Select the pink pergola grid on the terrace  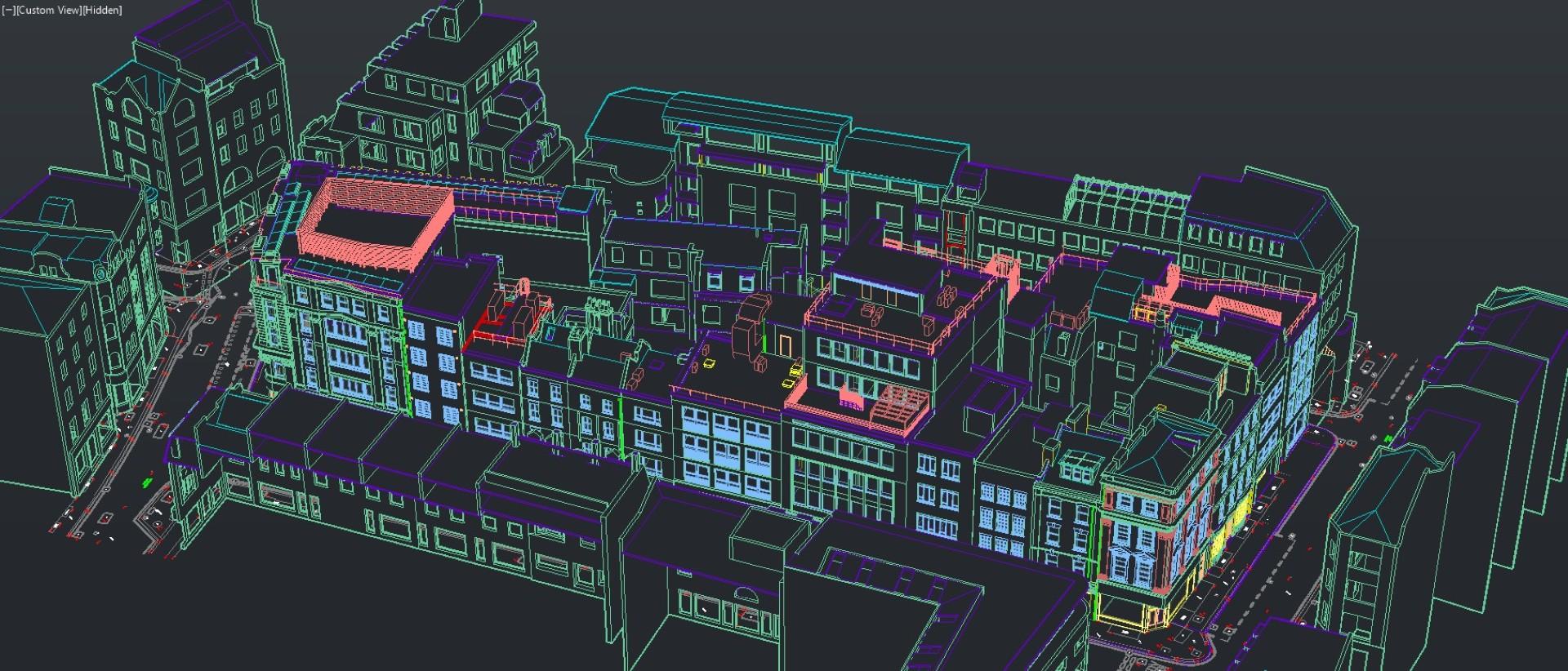tap(900, 405)
